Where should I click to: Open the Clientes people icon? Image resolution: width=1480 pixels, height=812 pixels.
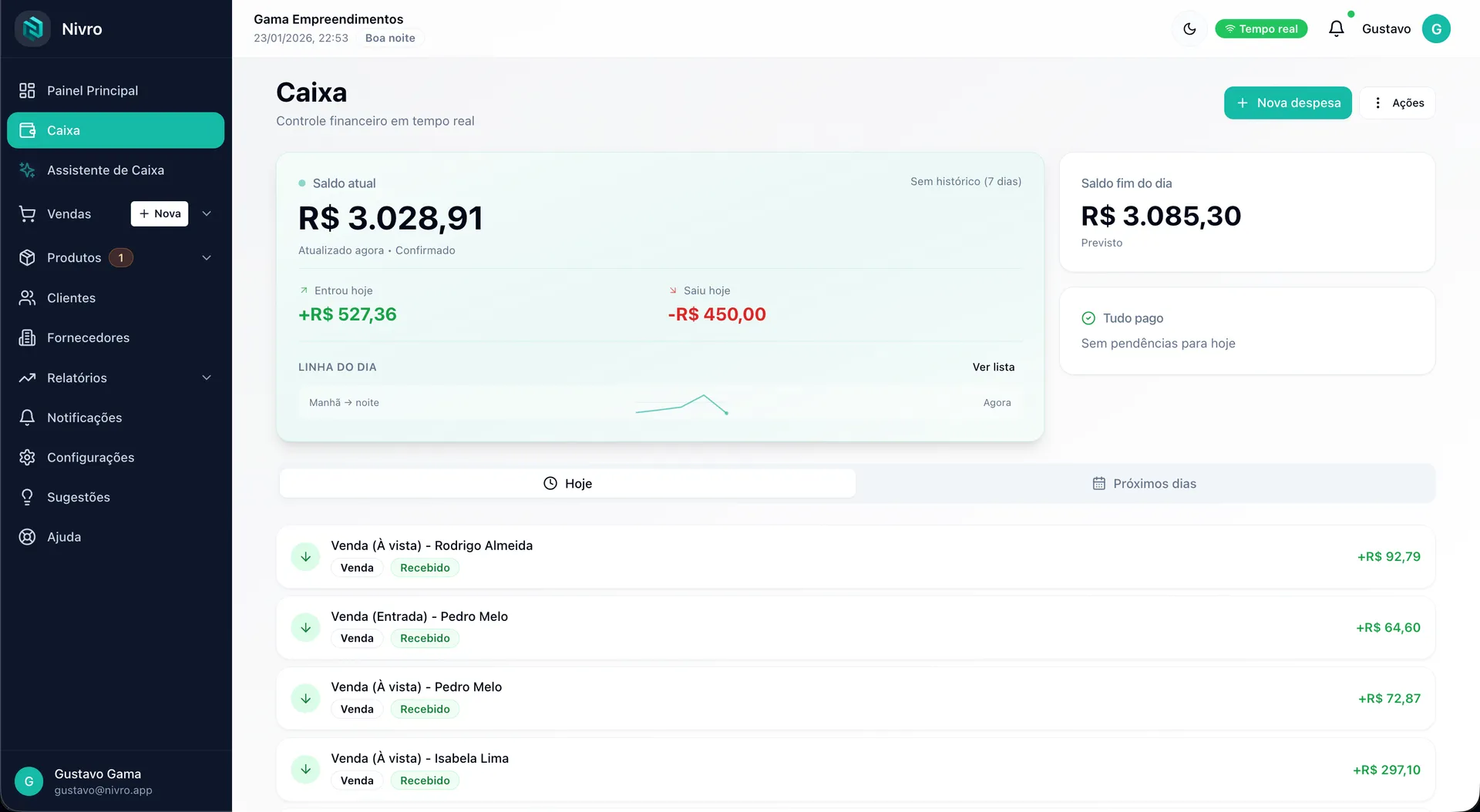tap(27, 298)
